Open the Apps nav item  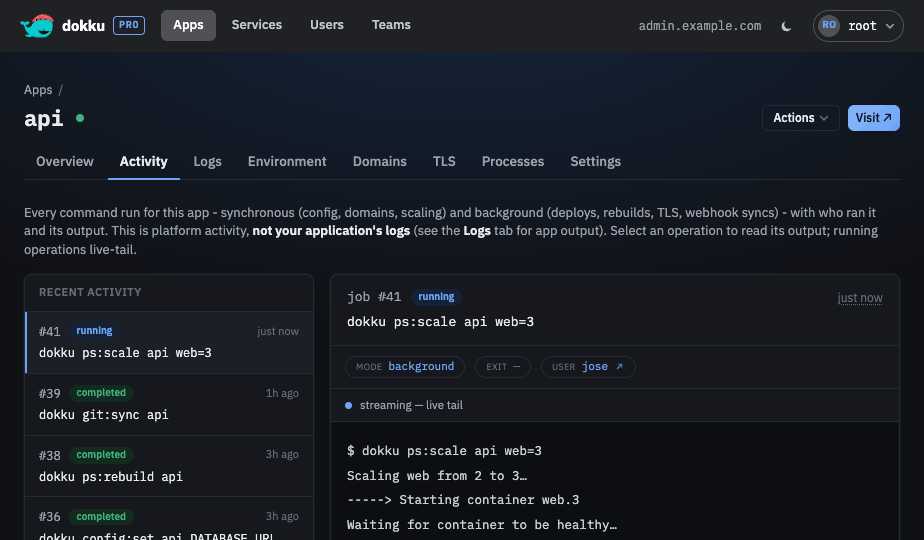pos(188,25)
